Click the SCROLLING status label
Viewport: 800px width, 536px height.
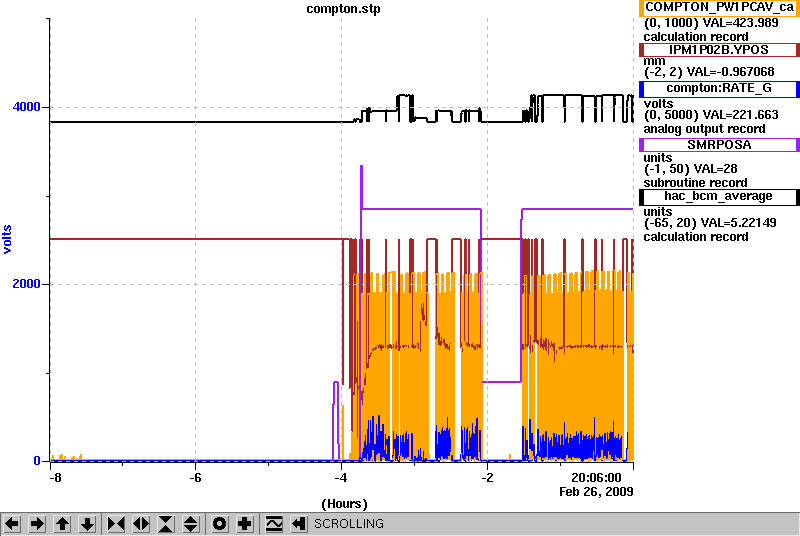point(349,524)
